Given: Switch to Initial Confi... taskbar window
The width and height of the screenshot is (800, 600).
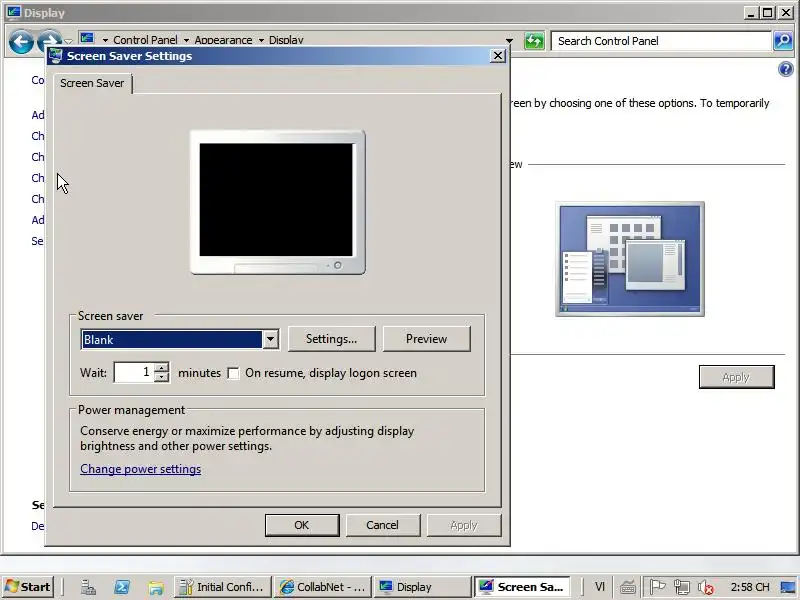Looking at the screenshot, I should point(222,587).
